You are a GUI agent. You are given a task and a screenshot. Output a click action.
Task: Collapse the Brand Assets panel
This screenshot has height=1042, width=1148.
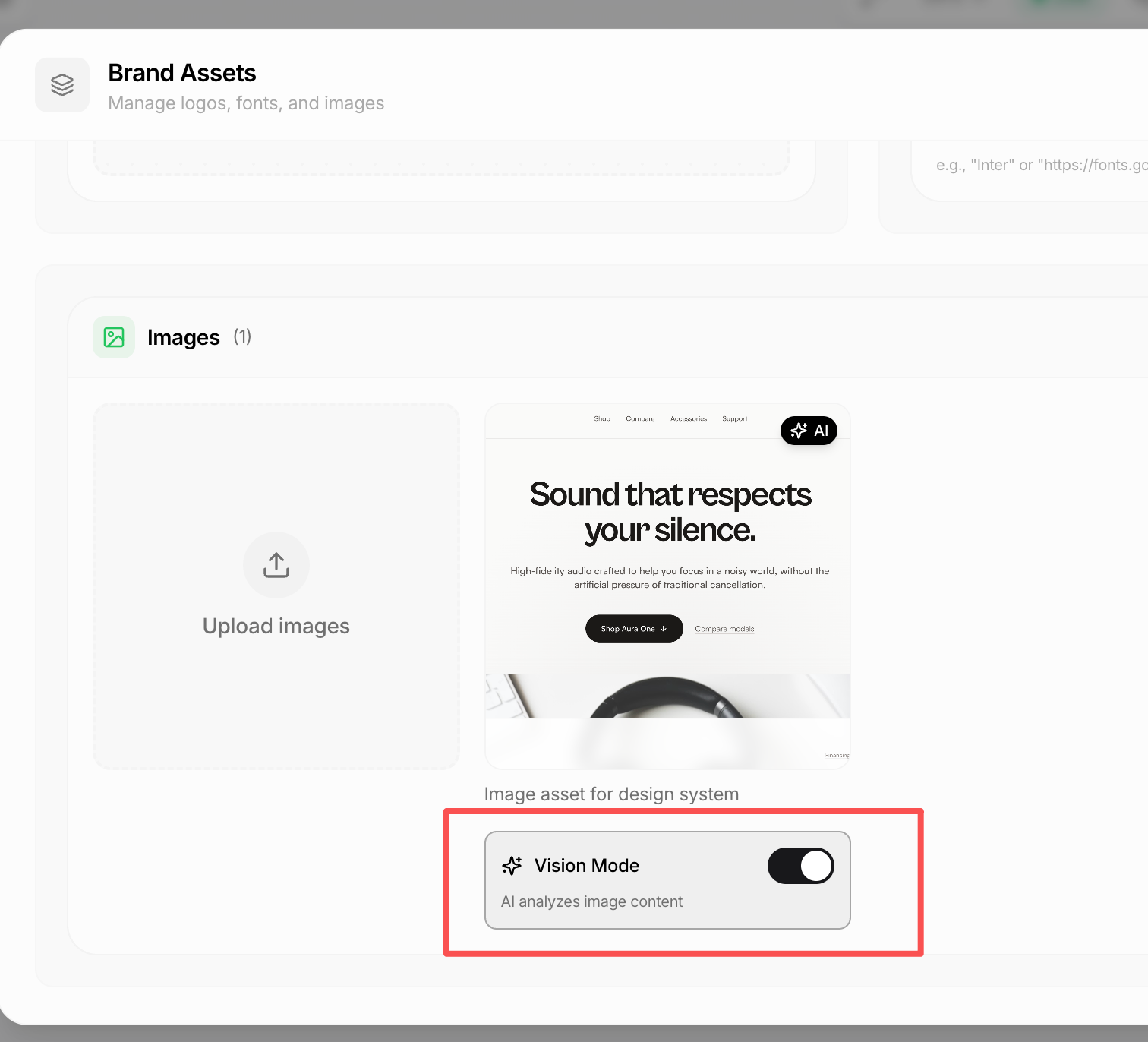pos(182,72)
